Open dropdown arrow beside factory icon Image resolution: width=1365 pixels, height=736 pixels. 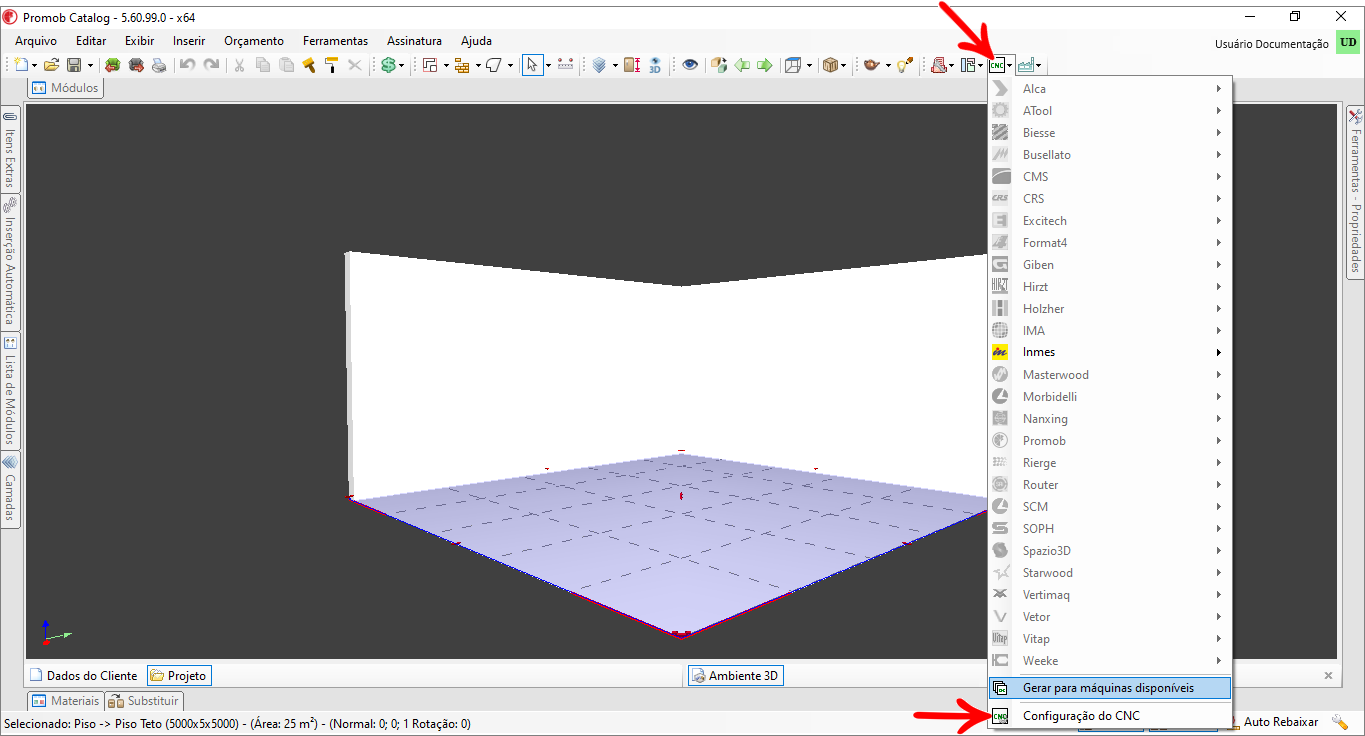tap(1039, 65)
